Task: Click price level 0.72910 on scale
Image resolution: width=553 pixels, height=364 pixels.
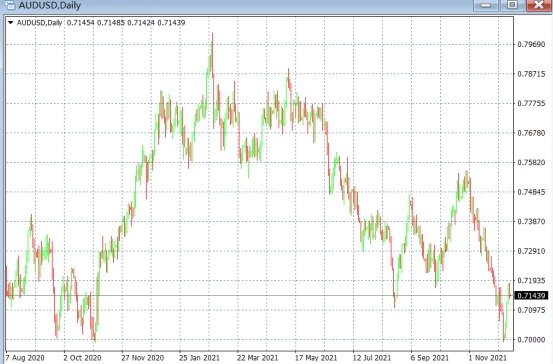Action: [531, 251]
